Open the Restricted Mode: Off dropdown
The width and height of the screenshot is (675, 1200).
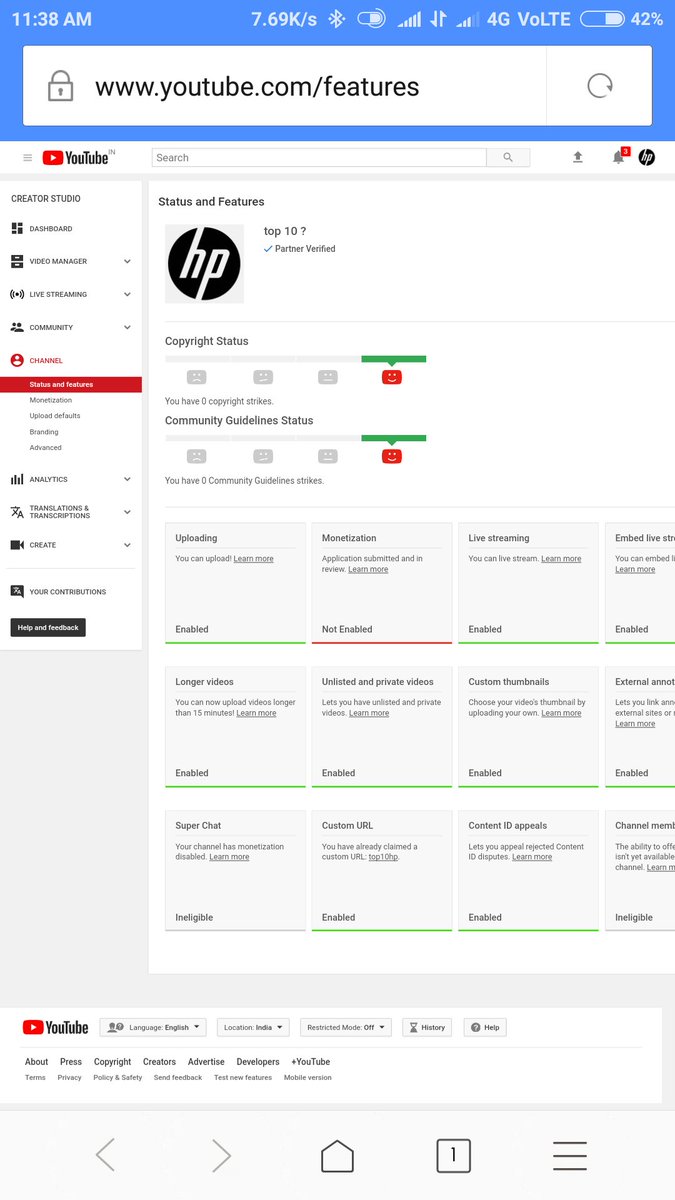pos(346,1027)
